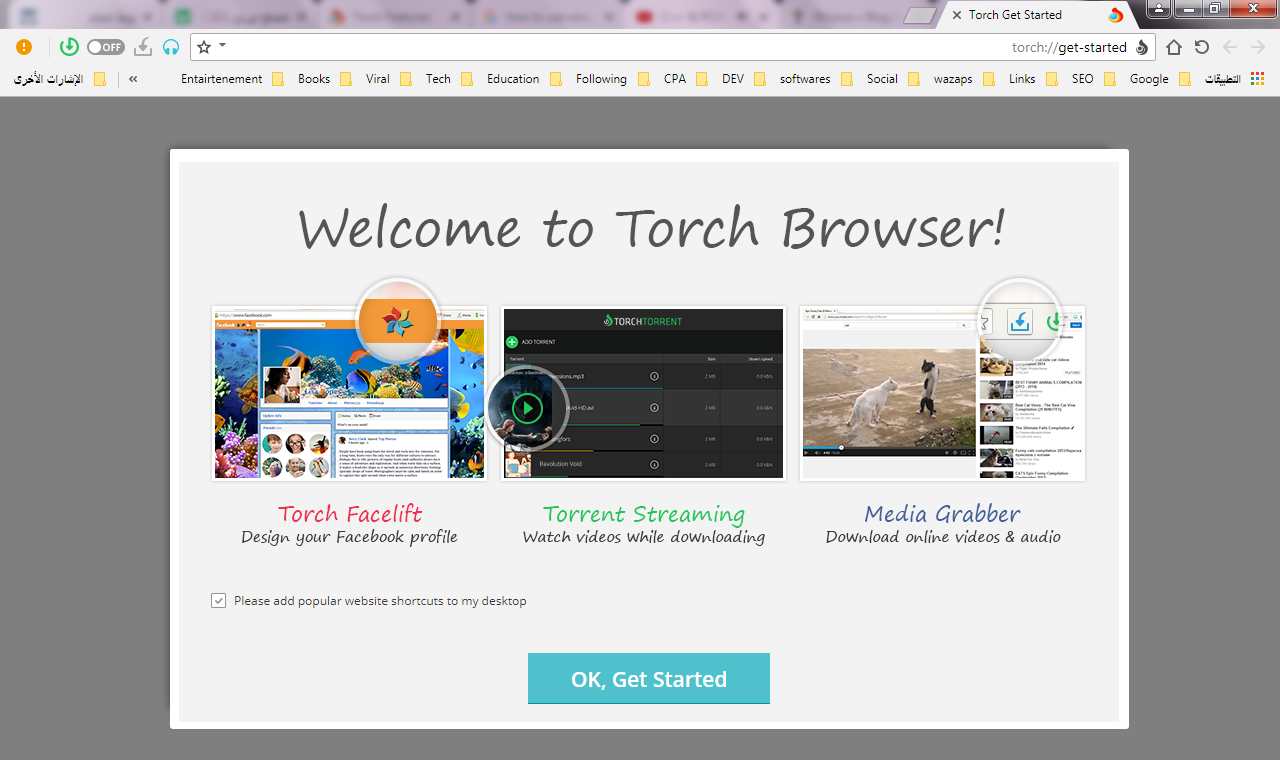Open the Following bookmarks folder
This screenshot has width=1280, height=760.
point(612,79)
